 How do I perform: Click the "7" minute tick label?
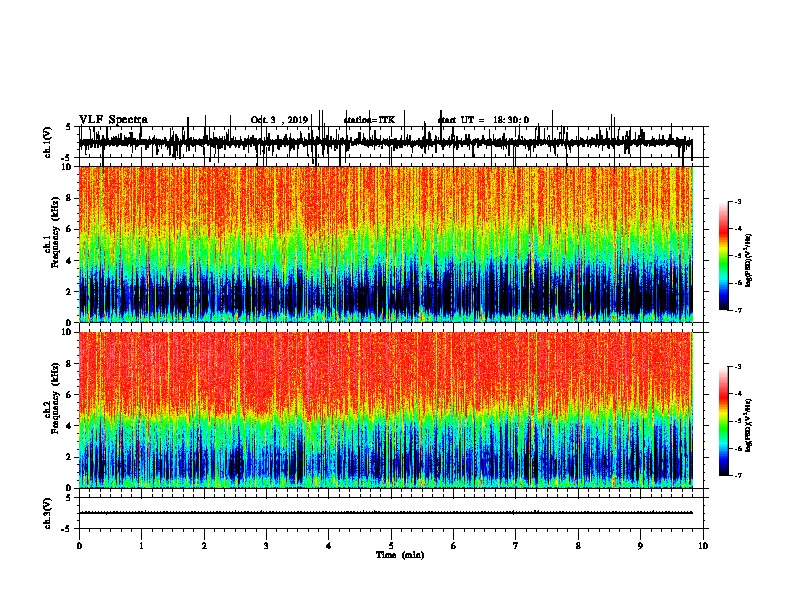coord(516,546)
